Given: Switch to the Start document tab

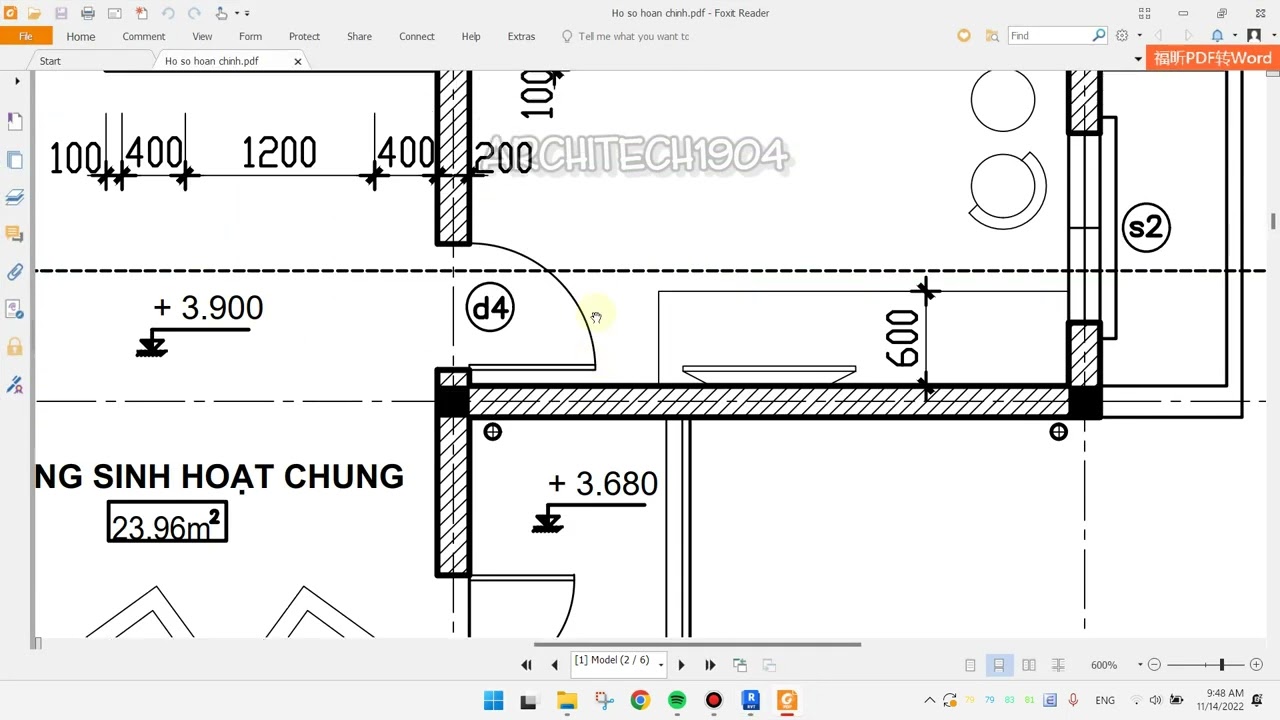Looking at the screenshot, I should 50,61.
